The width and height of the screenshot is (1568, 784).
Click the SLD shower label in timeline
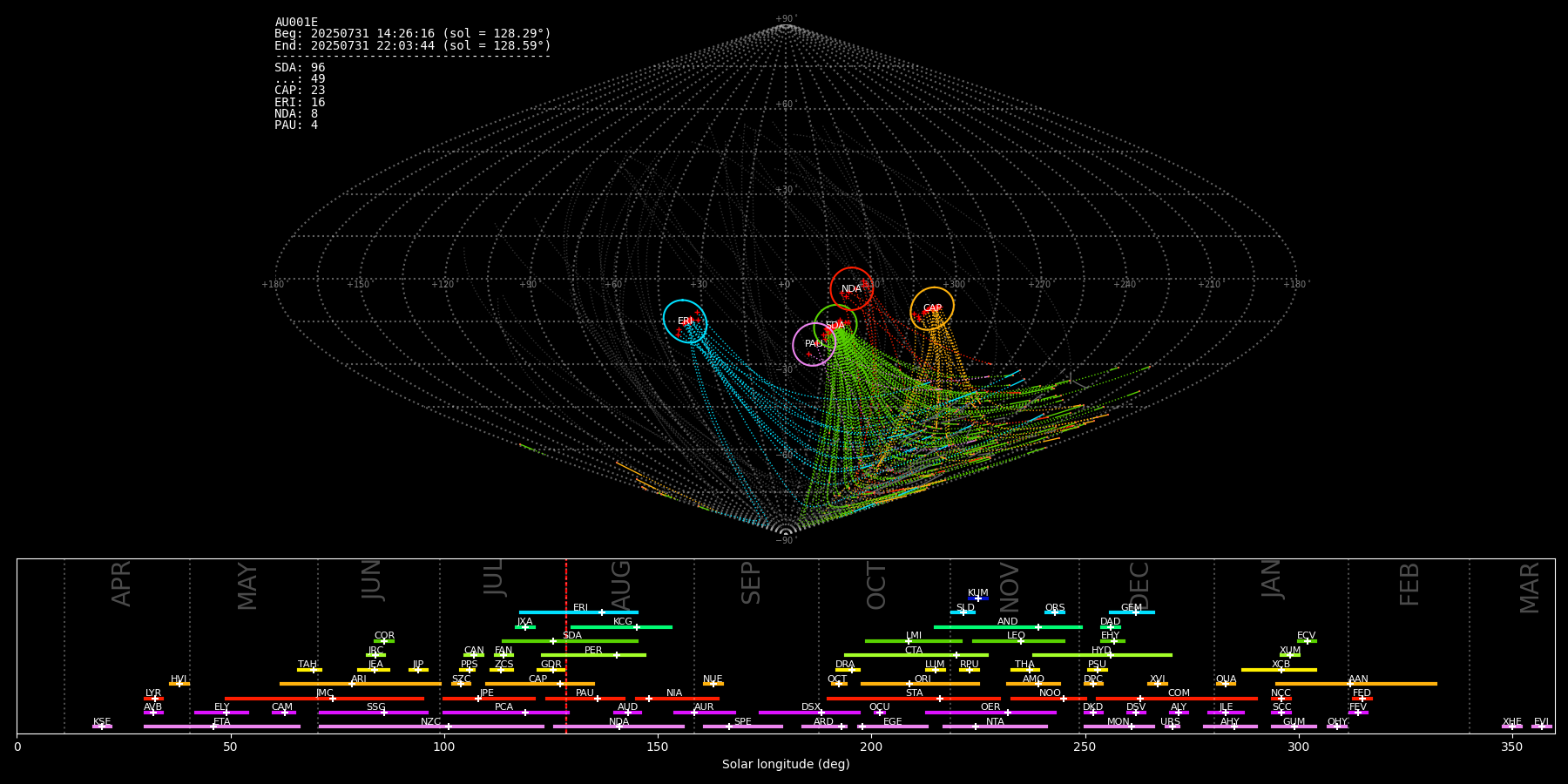965,608
